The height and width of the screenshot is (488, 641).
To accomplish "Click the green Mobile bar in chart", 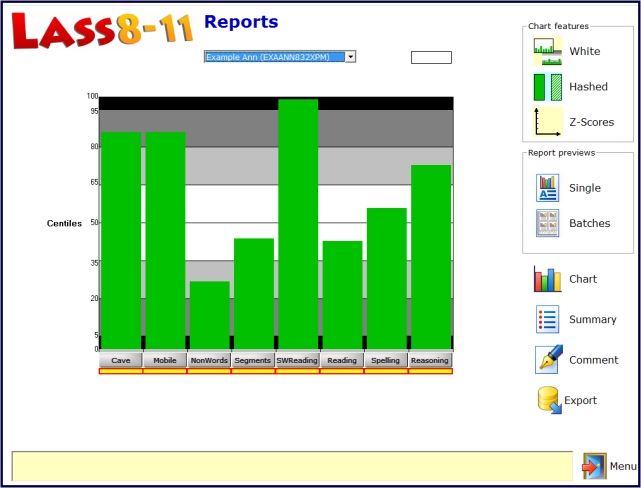I will click(x=166, y=240).
